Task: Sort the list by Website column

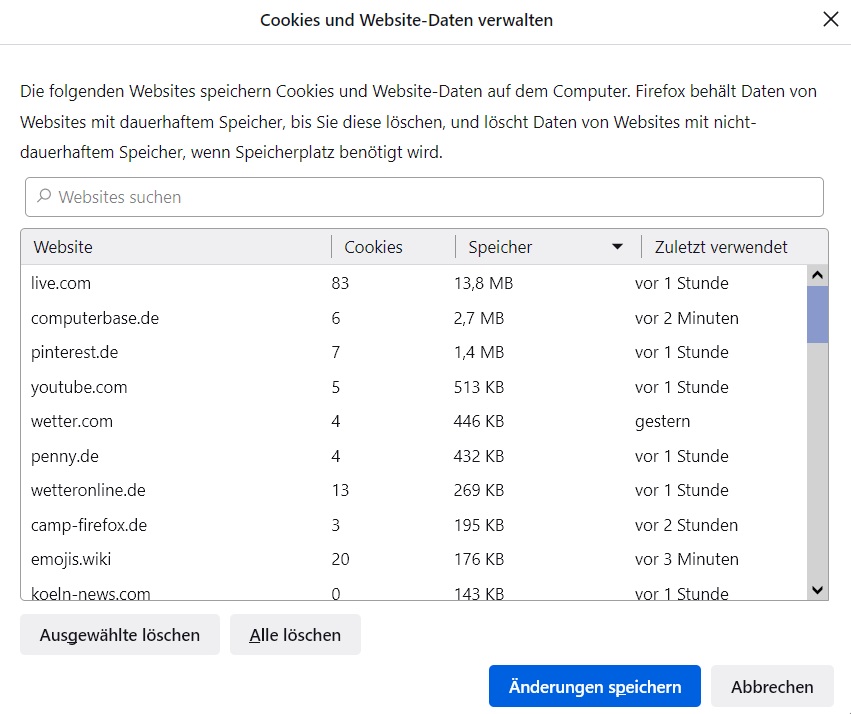Action: [x=175, y=247]
